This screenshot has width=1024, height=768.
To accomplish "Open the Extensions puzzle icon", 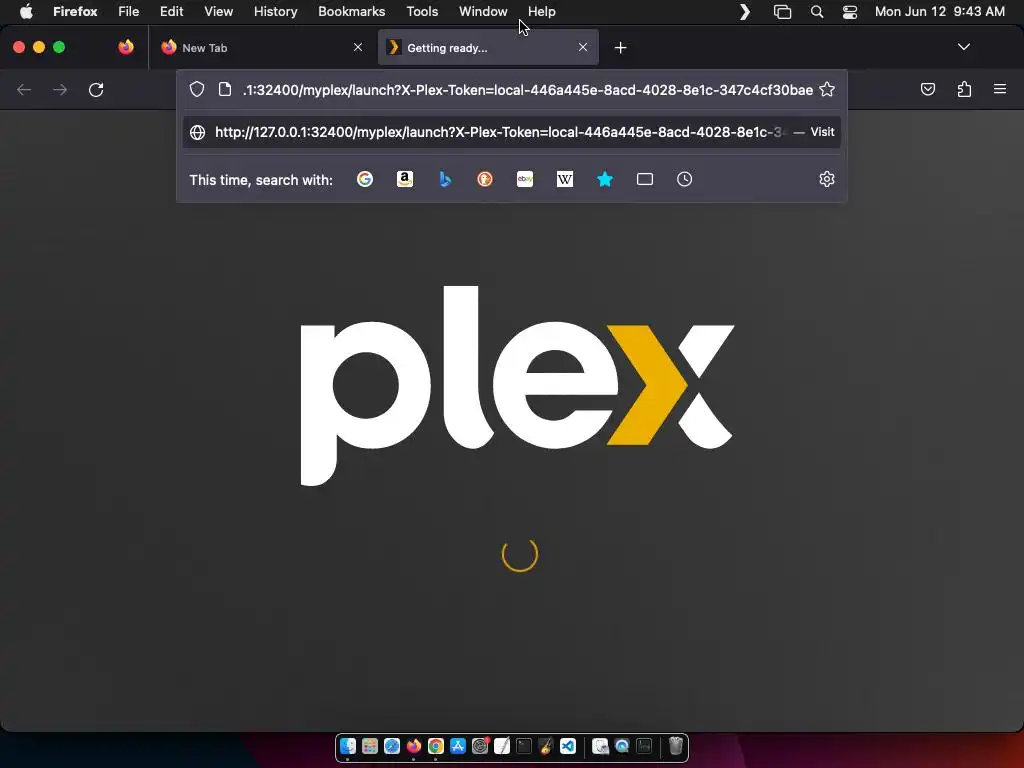I will pos(964,89).
